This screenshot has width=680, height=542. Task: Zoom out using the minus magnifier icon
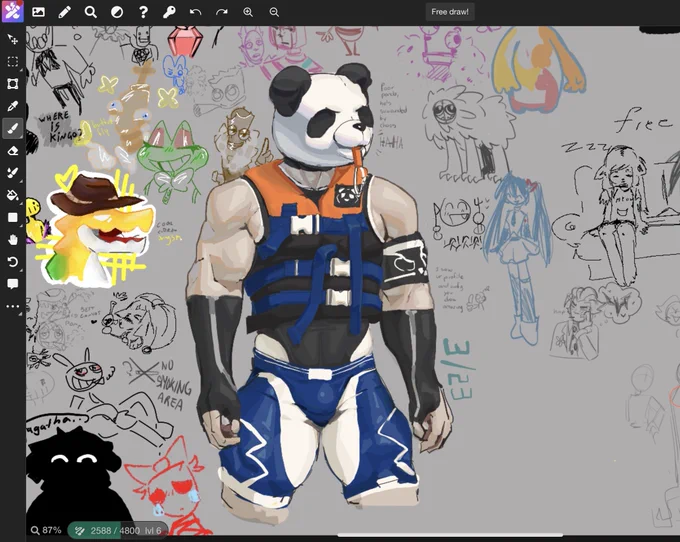coord(274,12)
